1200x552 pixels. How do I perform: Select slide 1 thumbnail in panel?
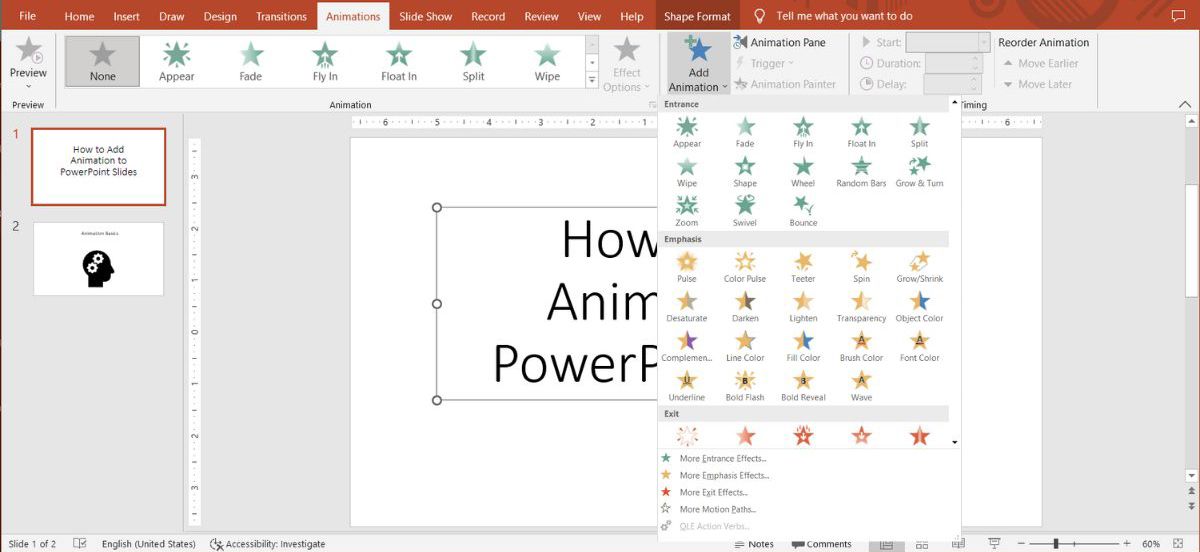click(99, 167)
